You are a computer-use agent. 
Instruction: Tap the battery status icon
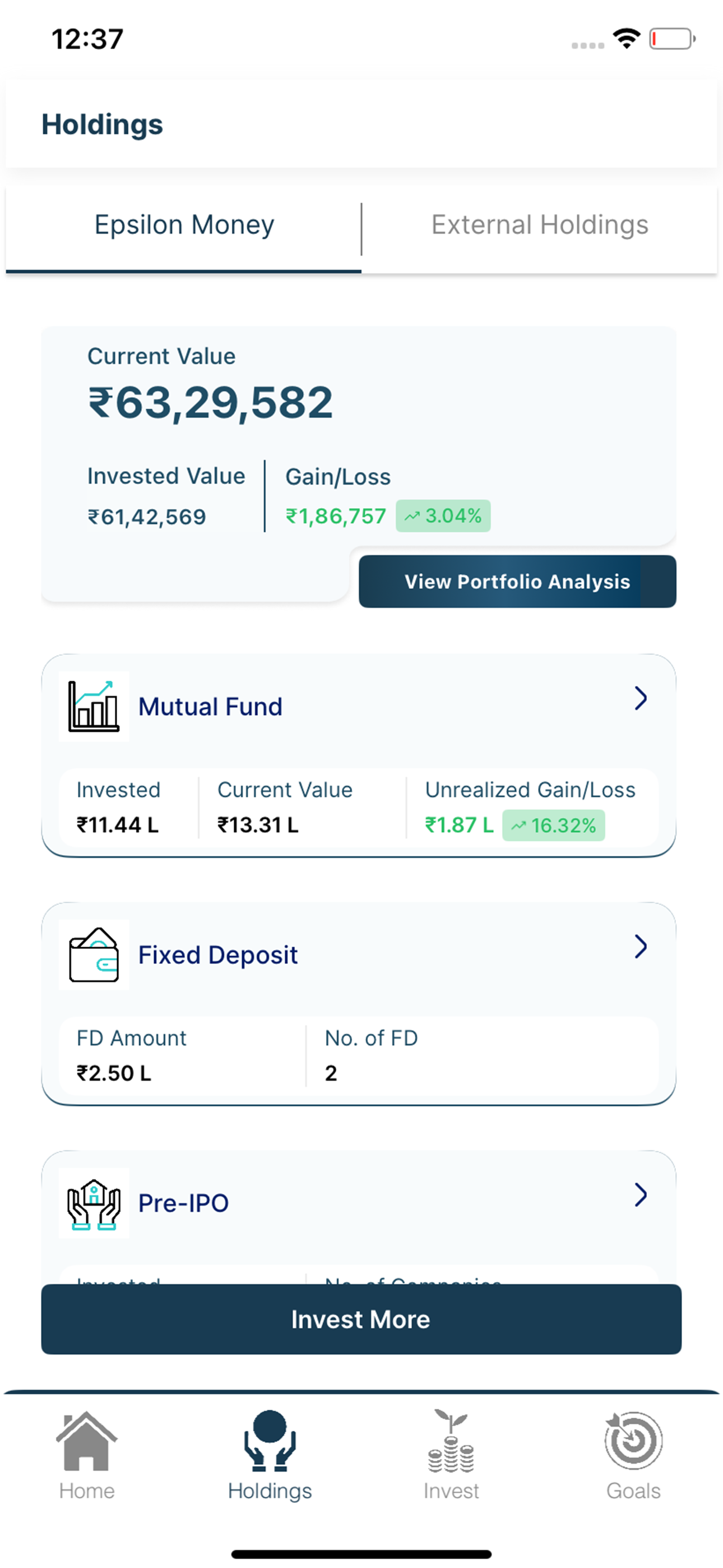pos(672,39)
